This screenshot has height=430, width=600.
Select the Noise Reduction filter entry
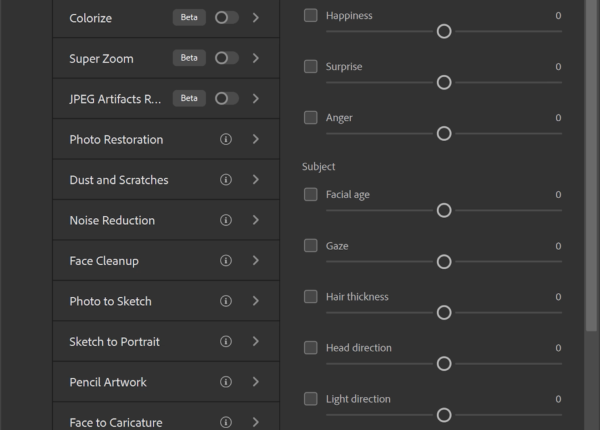112,220
